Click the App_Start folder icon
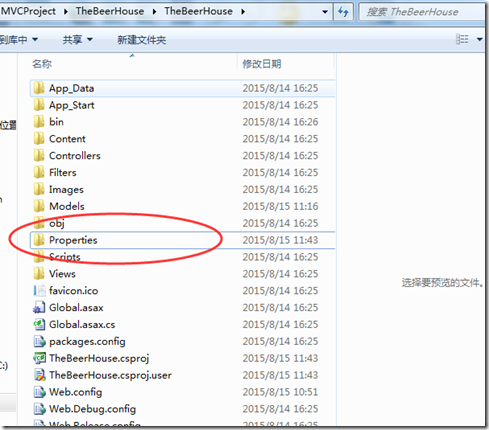Screen dimensions: 489x430 tap(39, 105)
